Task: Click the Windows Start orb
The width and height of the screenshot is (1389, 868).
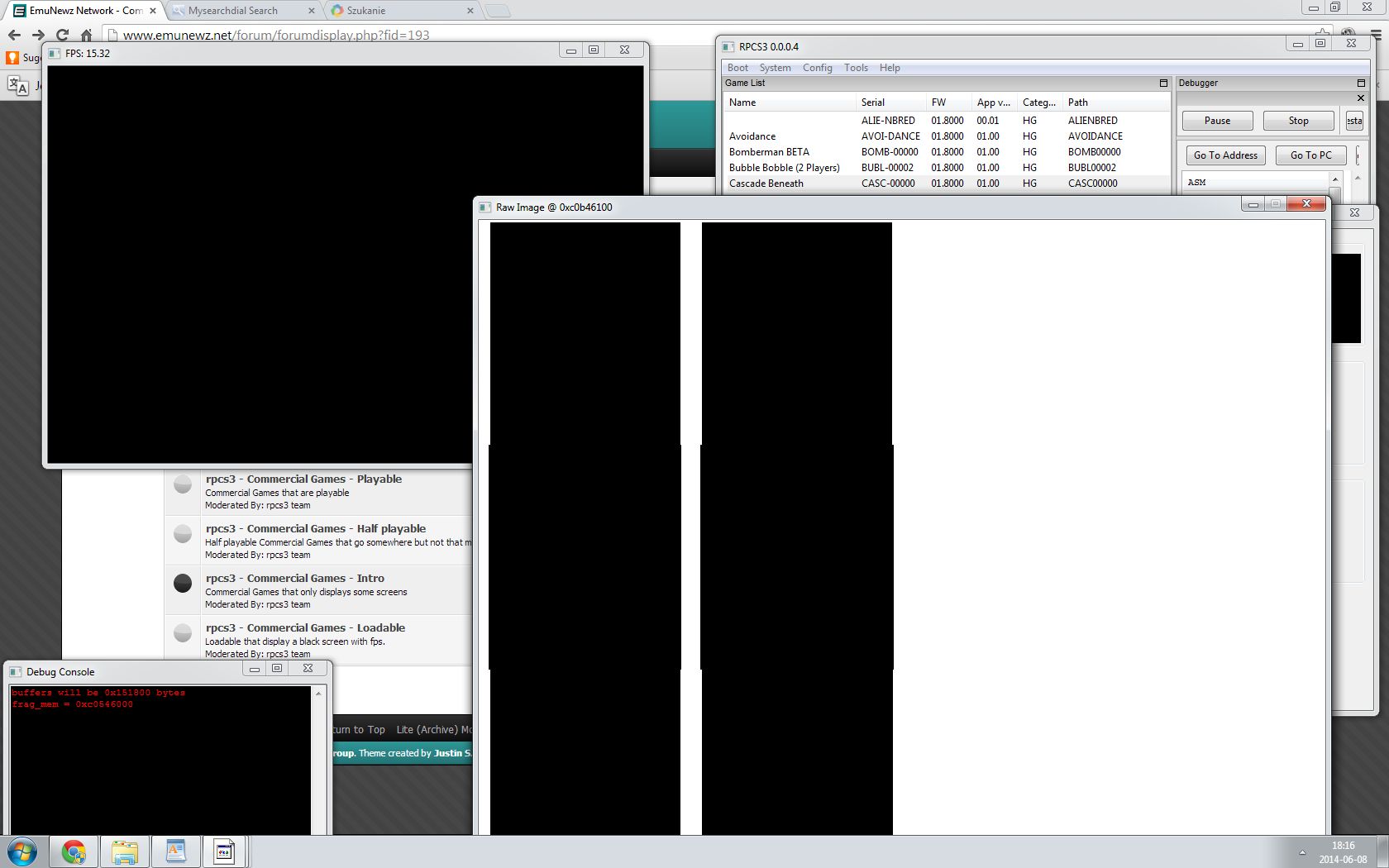Action: pos(22,851)
